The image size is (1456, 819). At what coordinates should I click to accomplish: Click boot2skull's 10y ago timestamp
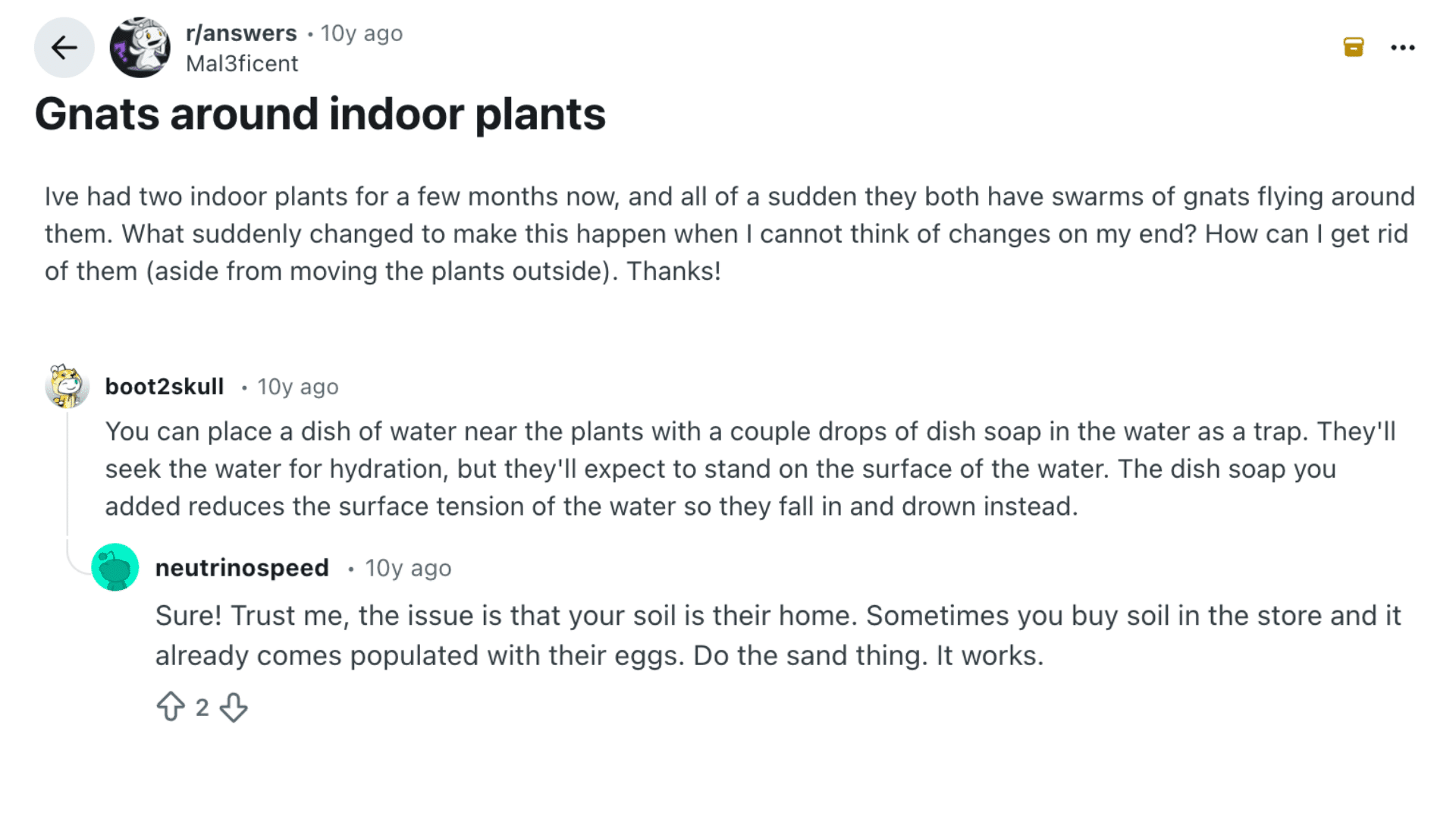click(298, 387)
